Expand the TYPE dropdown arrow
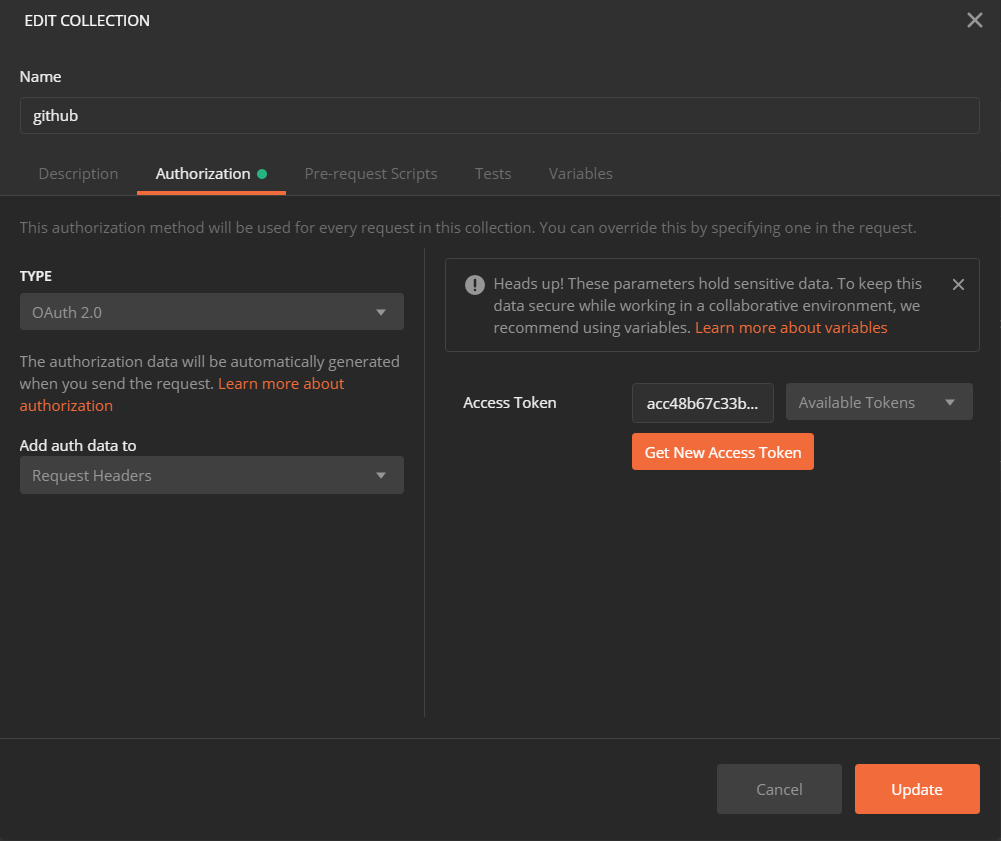This screenshot has width=1001, height=841. point(381,312)
